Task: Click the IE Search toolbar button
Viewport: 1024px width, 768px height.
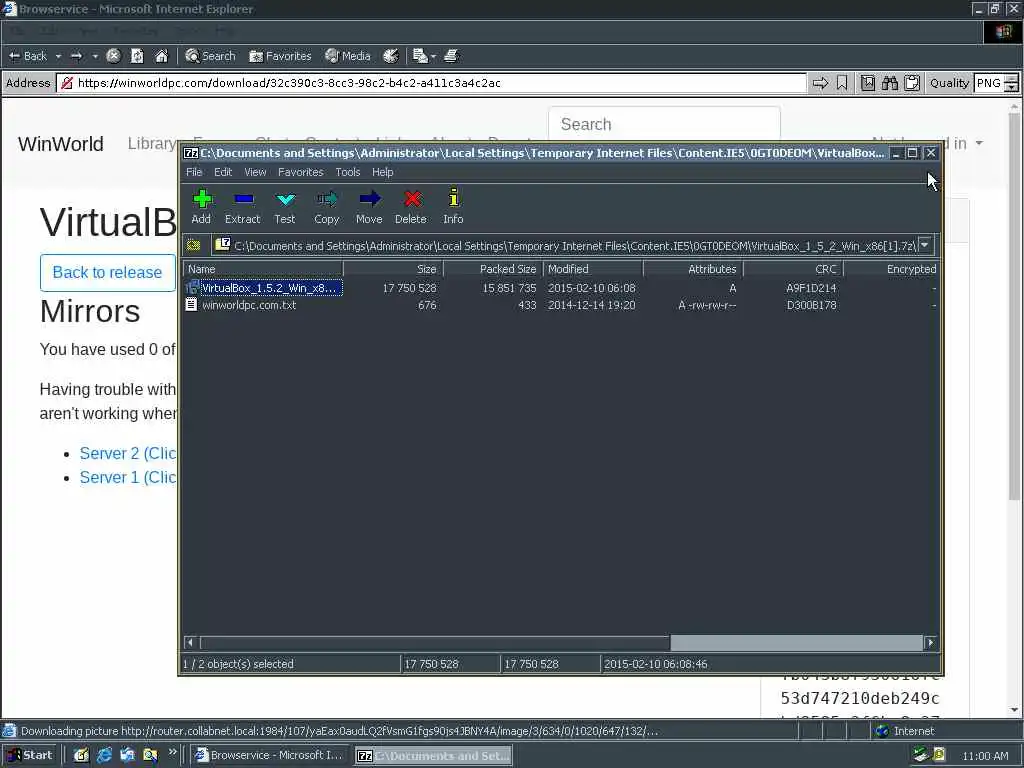Action: [x=210, y=56]
